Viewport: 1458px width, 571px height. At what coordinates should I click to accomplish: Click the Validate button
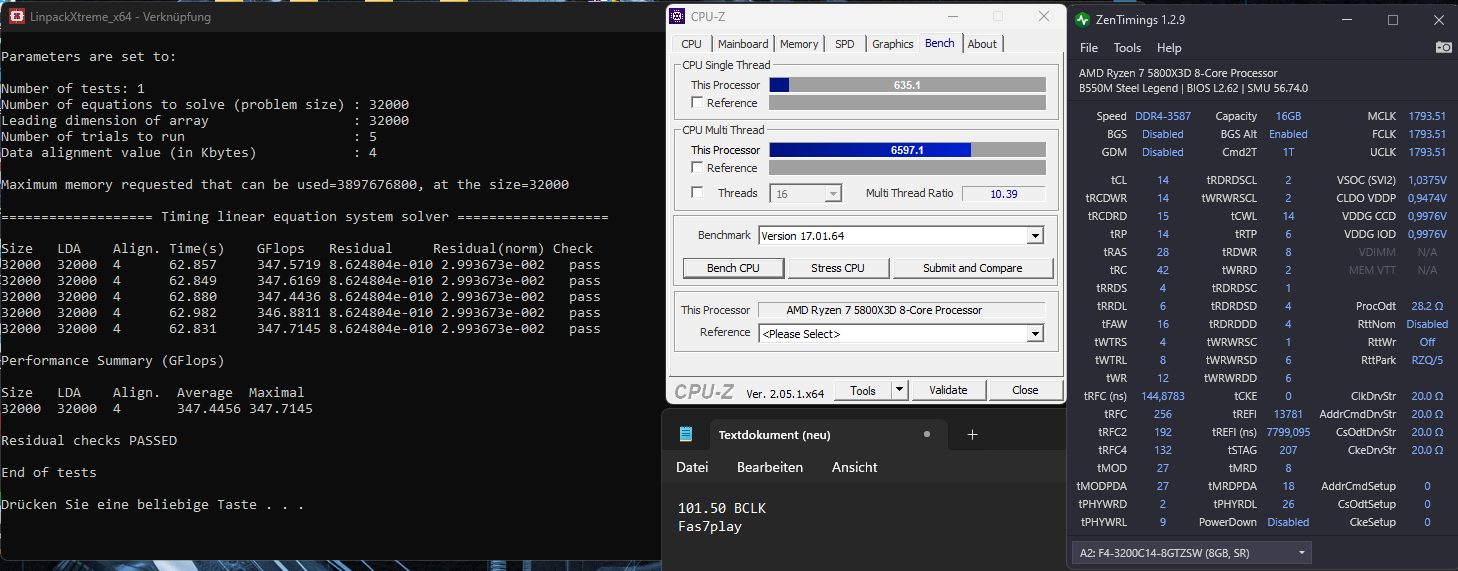pyautogui.click(x=948, y=390)
